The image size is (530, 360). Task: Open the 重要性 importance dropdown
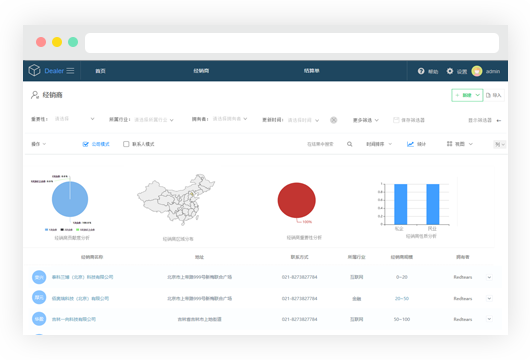[74, 119]
